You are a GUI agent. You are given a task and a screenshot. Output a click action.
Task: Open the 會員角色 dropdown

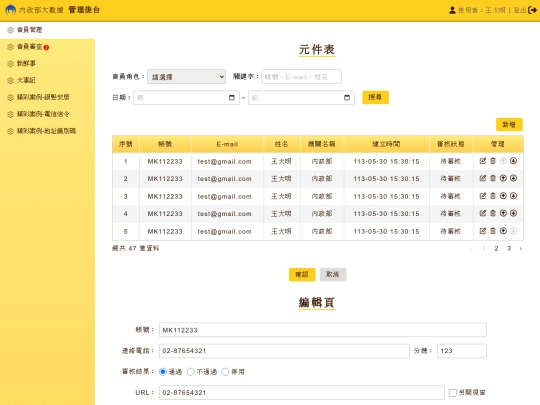(x=186, y=77)
